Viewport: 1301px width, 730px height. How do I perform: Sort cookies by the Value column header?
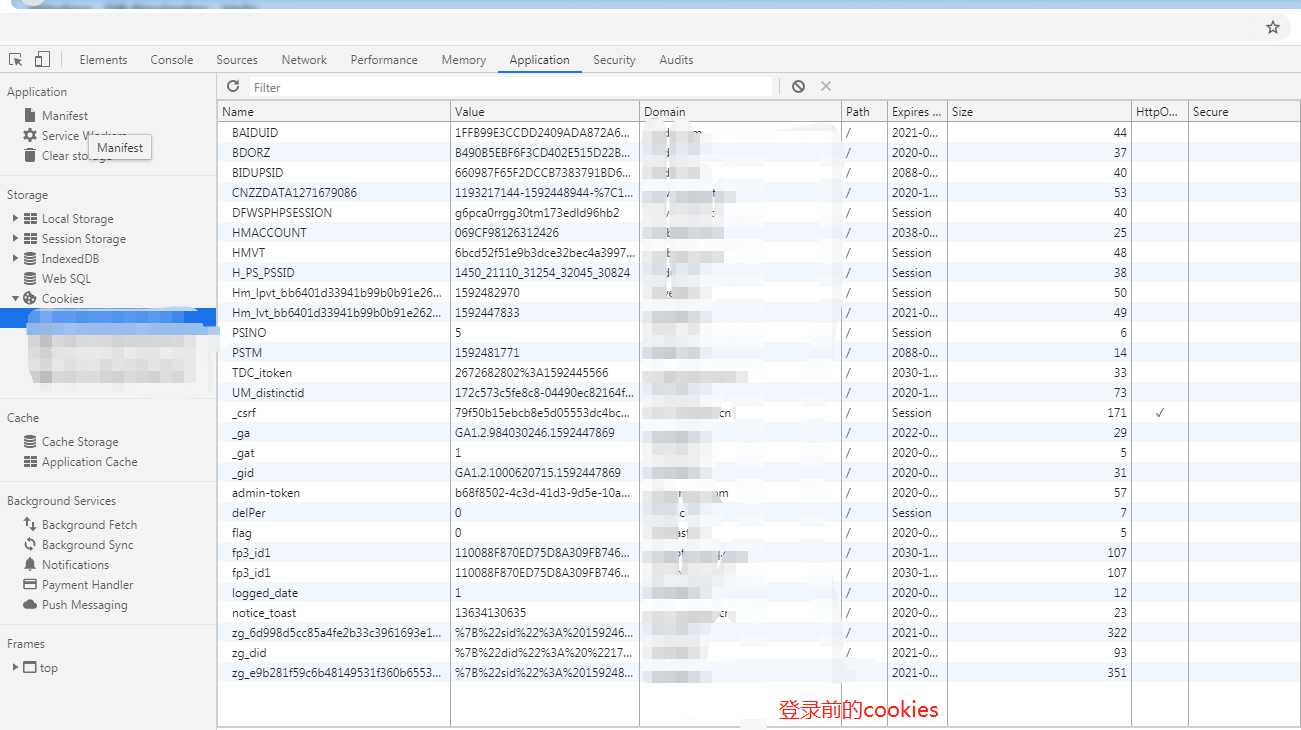(545, 112)
